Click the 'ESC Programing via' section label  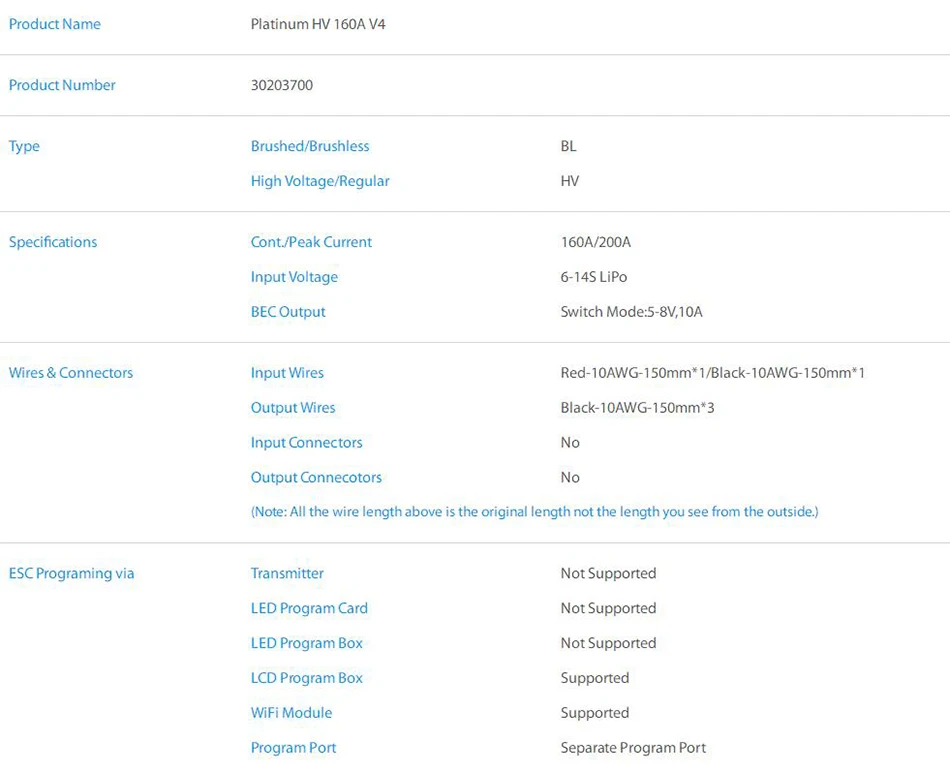71,574
